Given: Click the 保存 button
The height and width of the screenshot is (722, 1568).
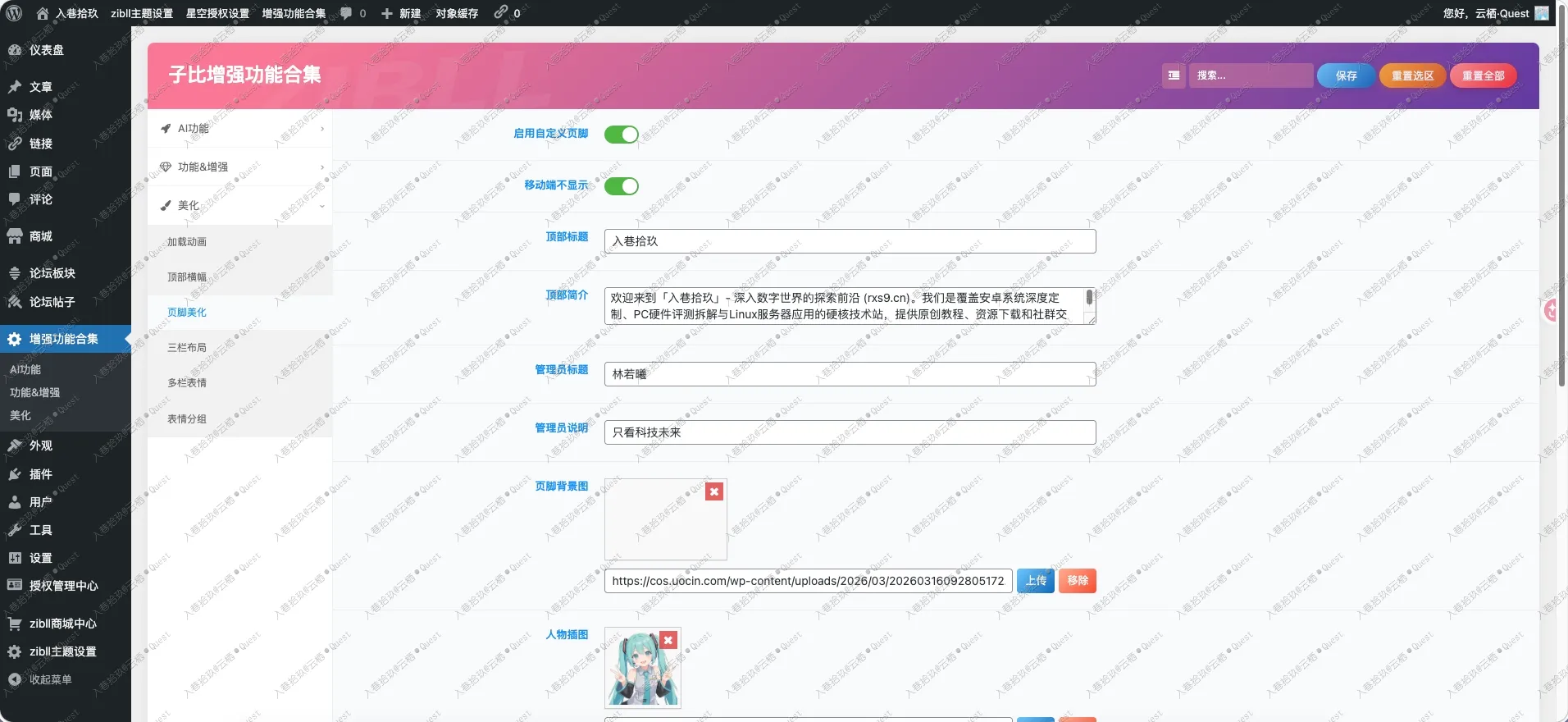Looking at the screenshot, I should point(1346,75).
